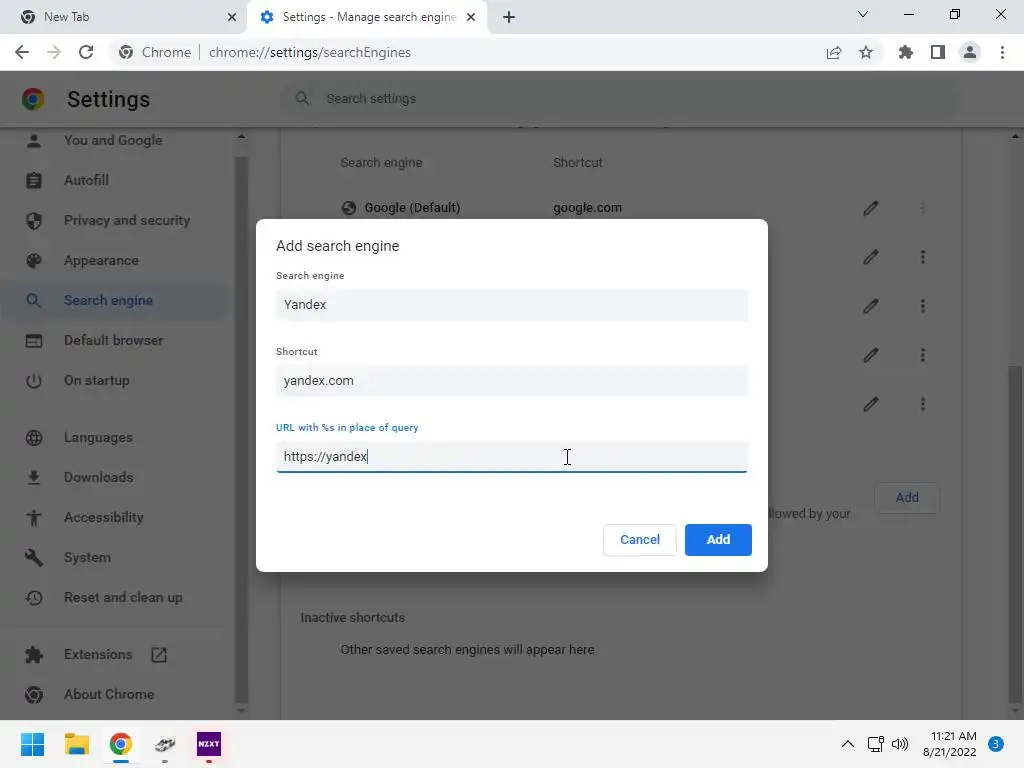Open About Chrome page
Image resolution: width=1024 pixels, height=768 pixels.
point(112,694)
